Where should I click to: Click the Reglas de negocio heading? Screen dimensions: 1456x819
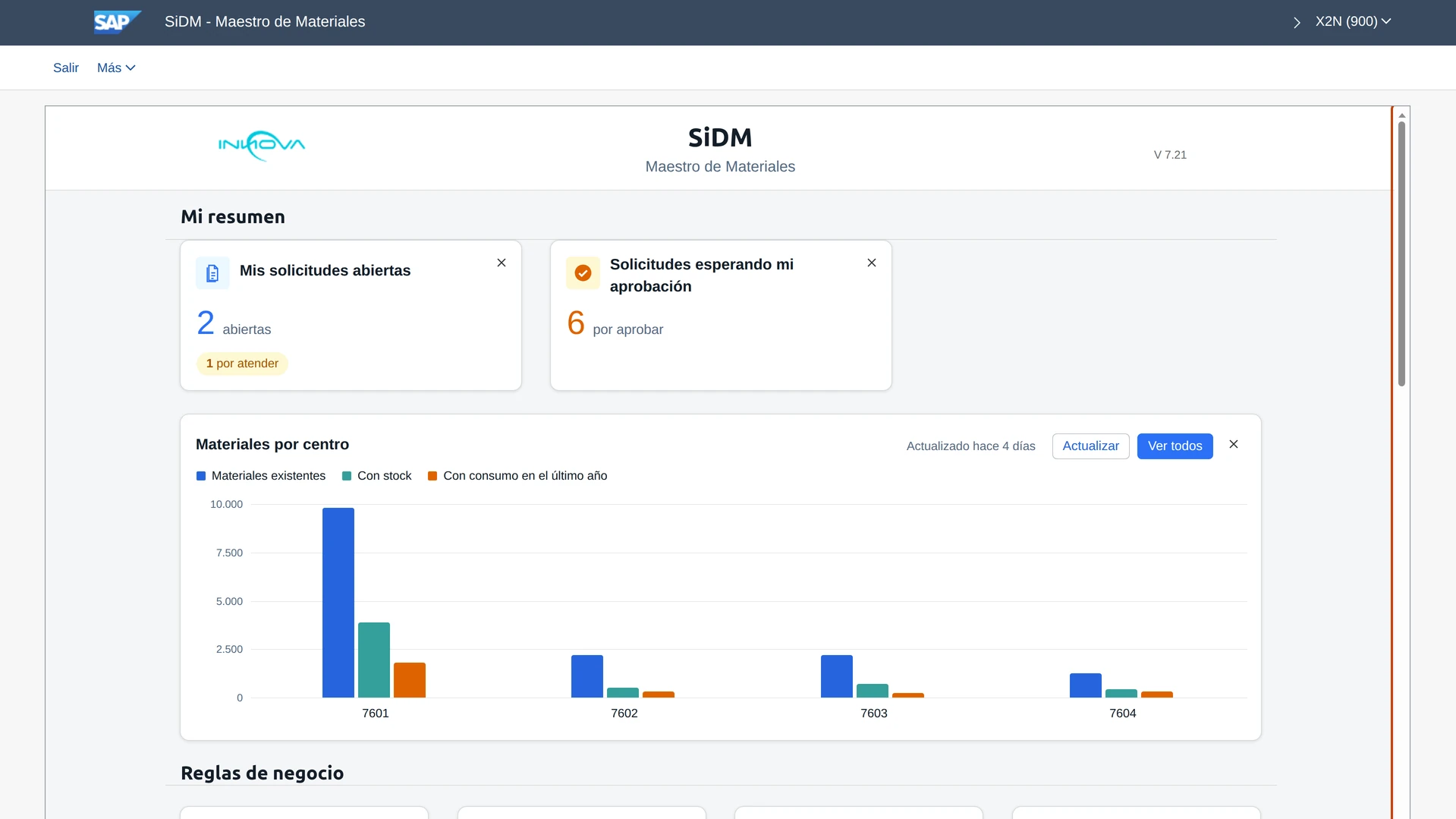point(262,773)
